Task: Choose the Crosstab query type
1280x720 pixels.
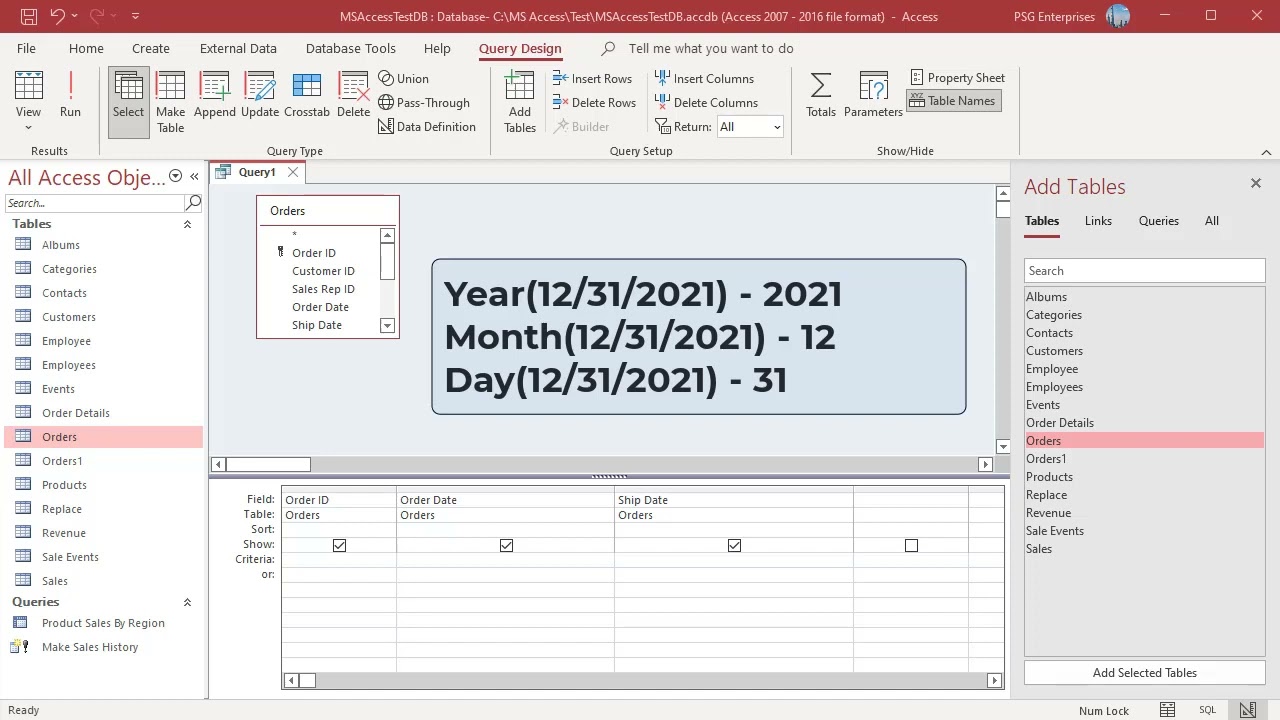Action: pyautogui.click(x=307, y=96)
